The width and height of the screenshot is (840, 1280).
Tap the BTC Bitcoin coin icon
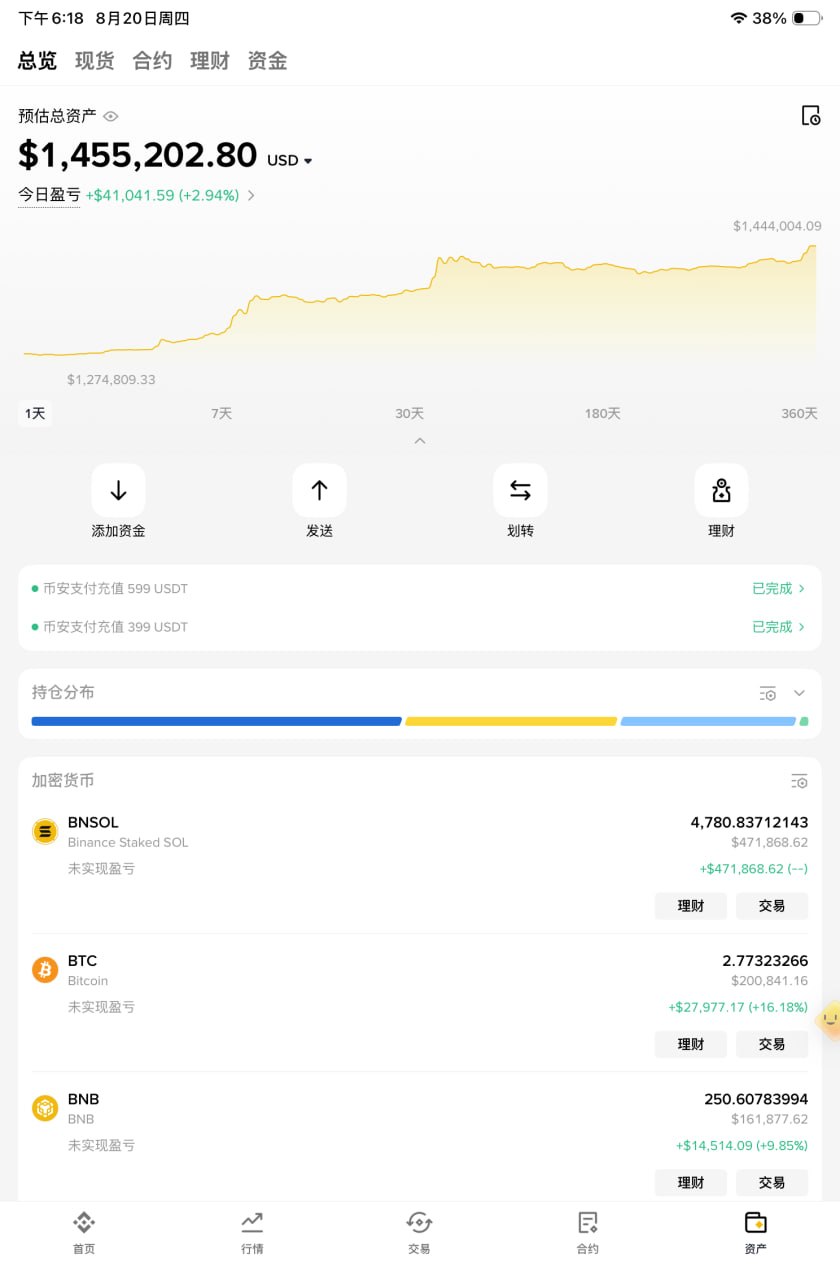45,969
